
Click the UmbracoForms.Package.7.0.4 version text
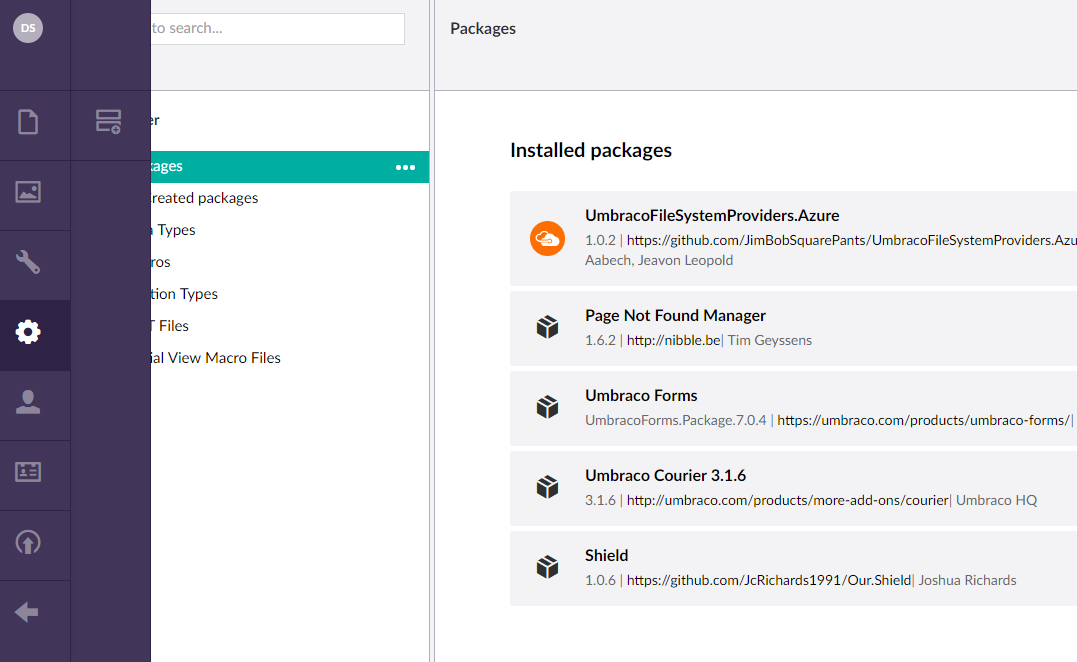(675, 420)
